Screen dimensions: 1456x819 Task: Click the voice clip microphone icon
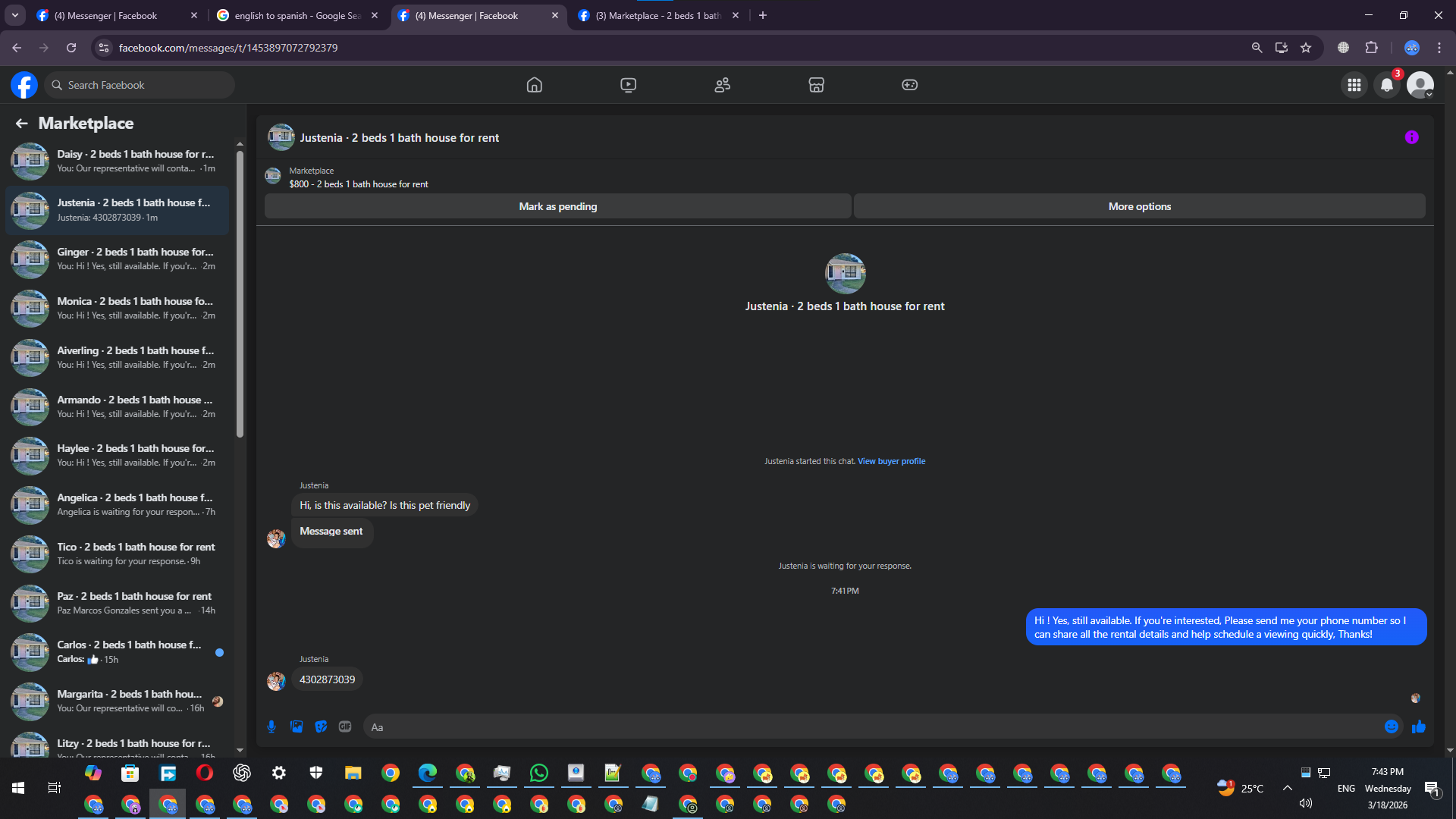pos(271,726)
